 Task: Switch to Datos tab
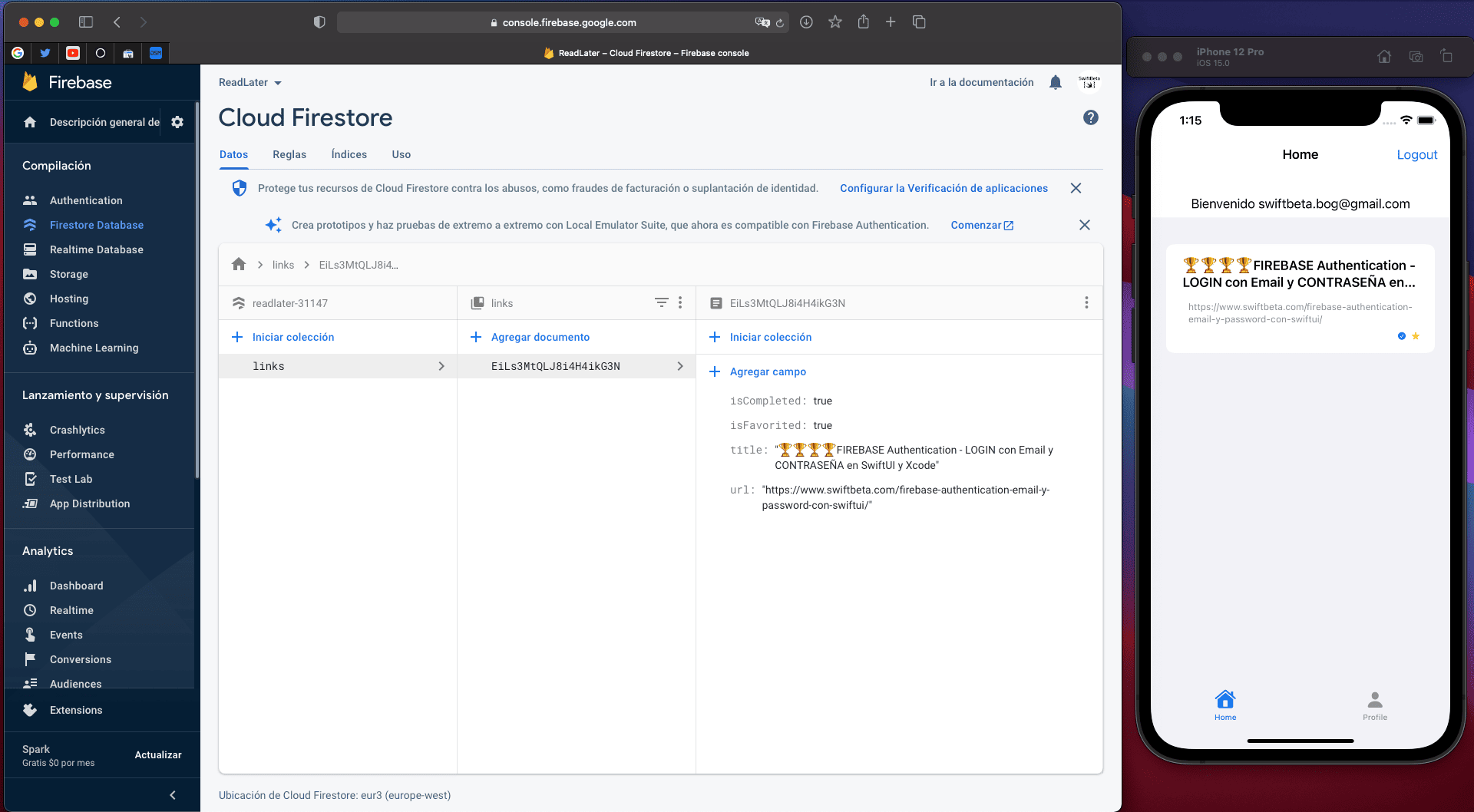coord(233,154)
